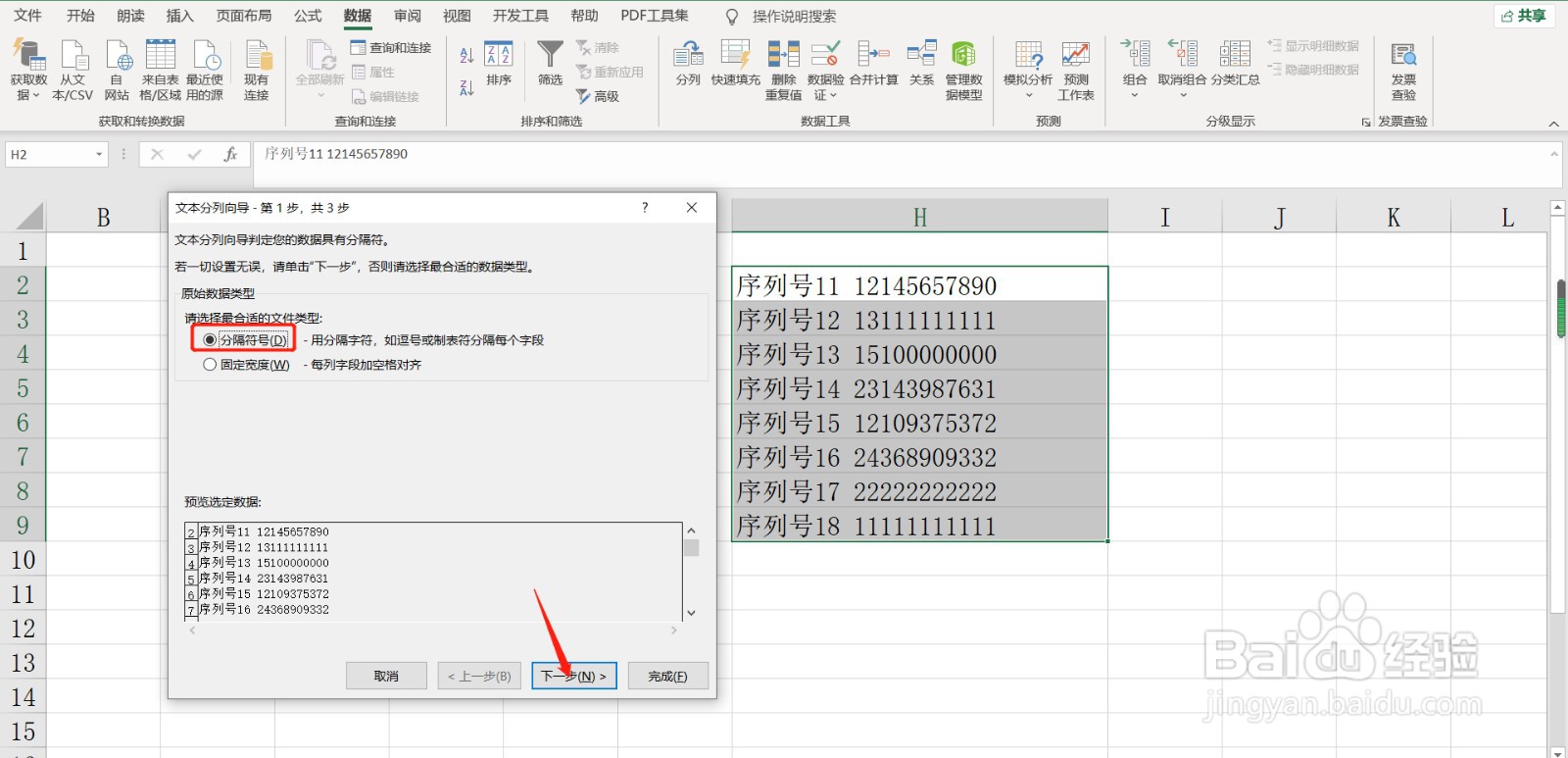Click the Select All corner triangle
The width and height of the screenshot is (1568, 758).
click(x=29, y=217)
